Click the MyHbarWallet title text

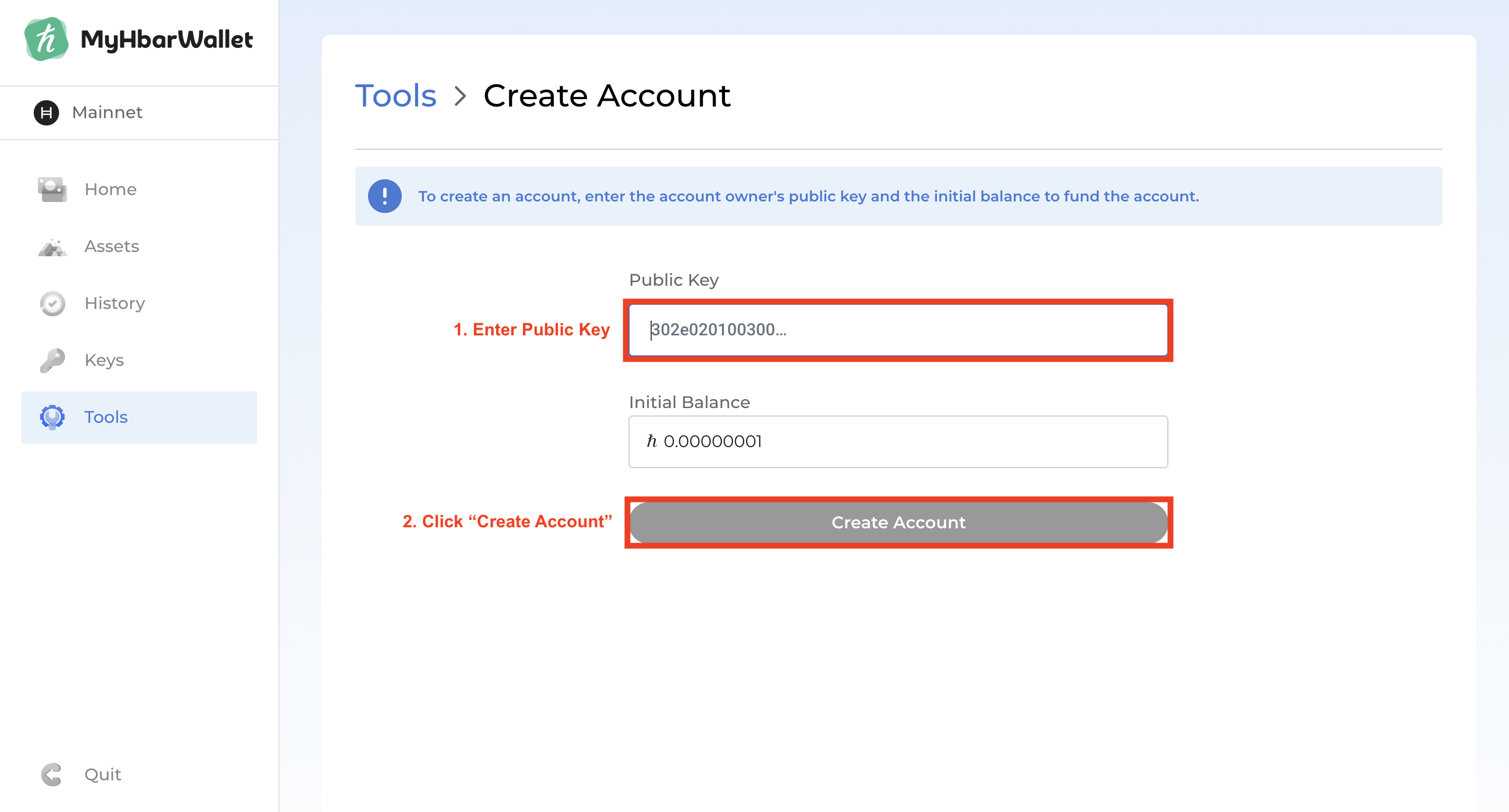point(167,40)
